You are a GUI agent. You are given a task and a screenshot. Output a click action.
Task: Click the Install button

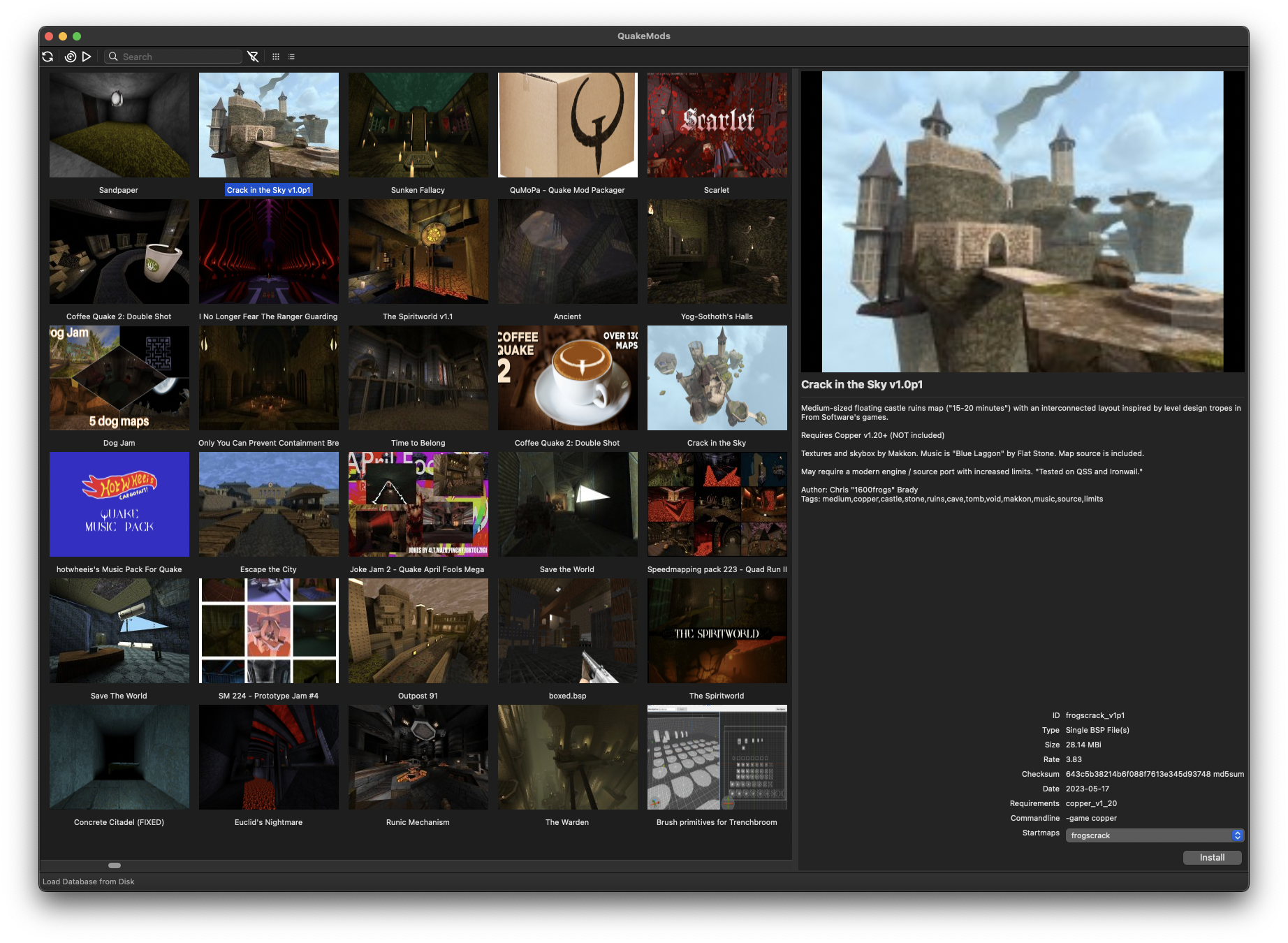[x=1212, y=857]
